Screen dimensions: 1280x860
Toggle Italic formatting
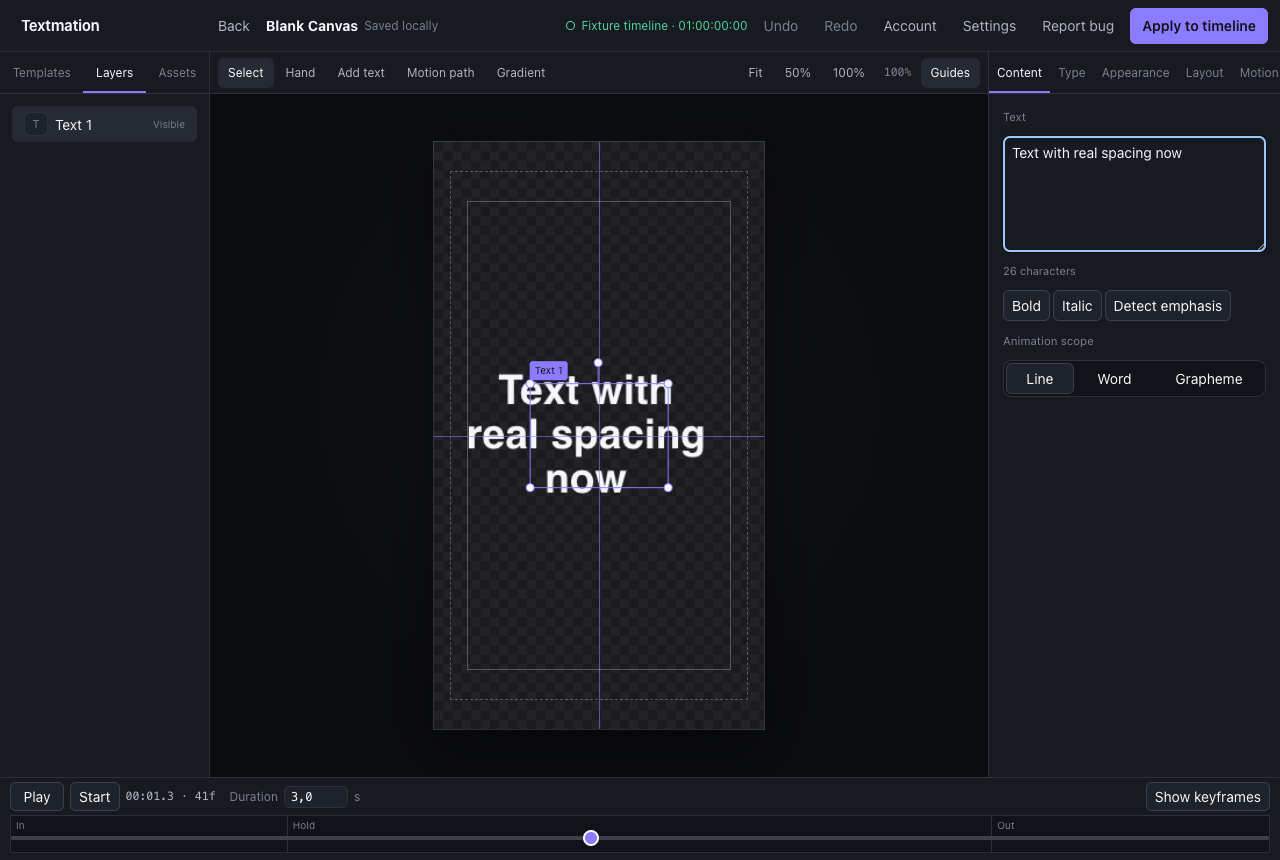(x=1077, y=306)
